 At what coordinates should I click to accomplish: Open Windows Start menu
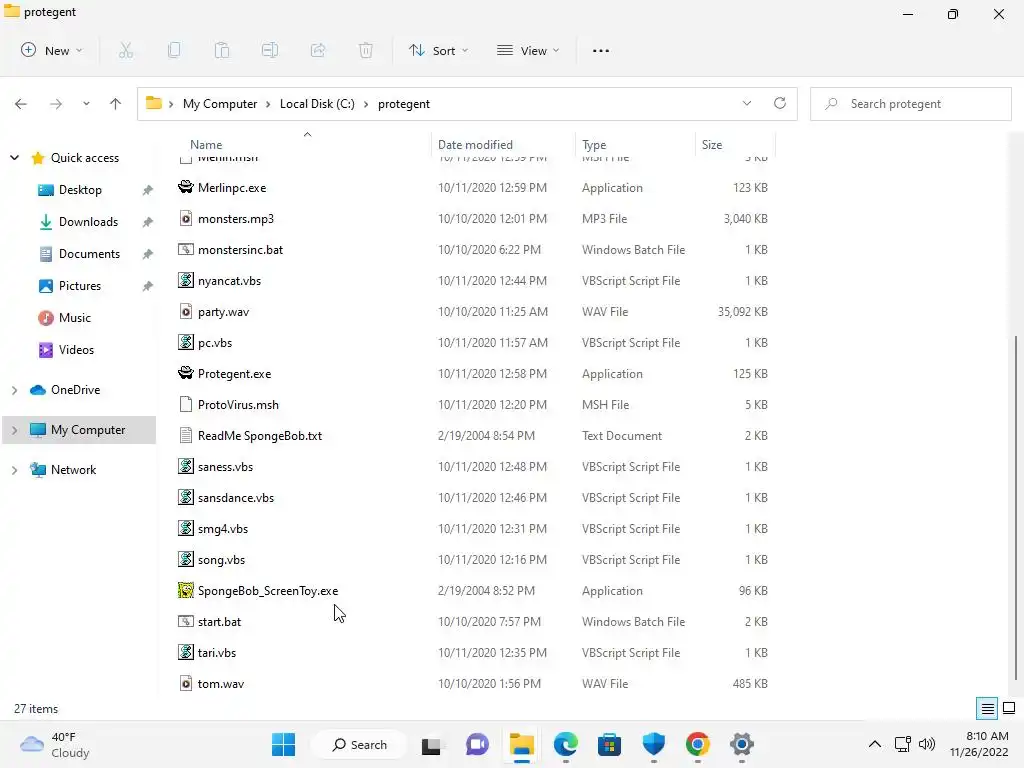point(283,744)
